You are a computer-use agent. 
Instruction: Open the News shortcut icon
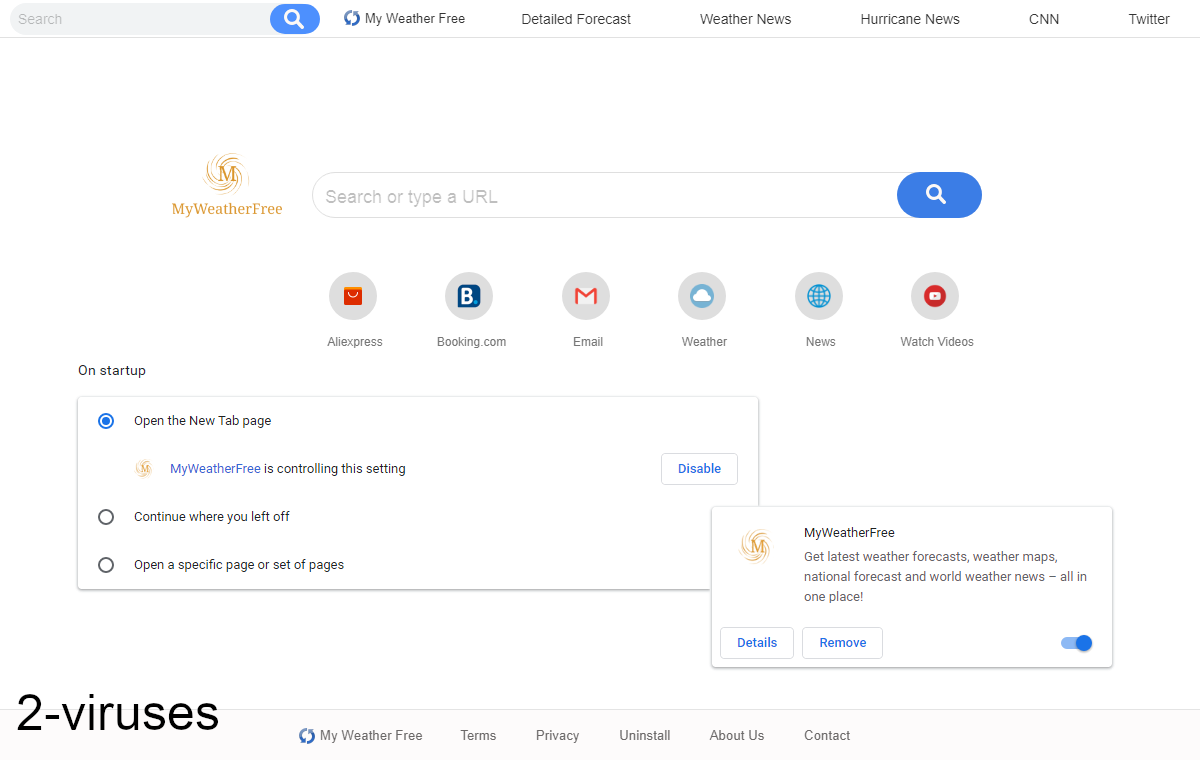coord(819,296)
